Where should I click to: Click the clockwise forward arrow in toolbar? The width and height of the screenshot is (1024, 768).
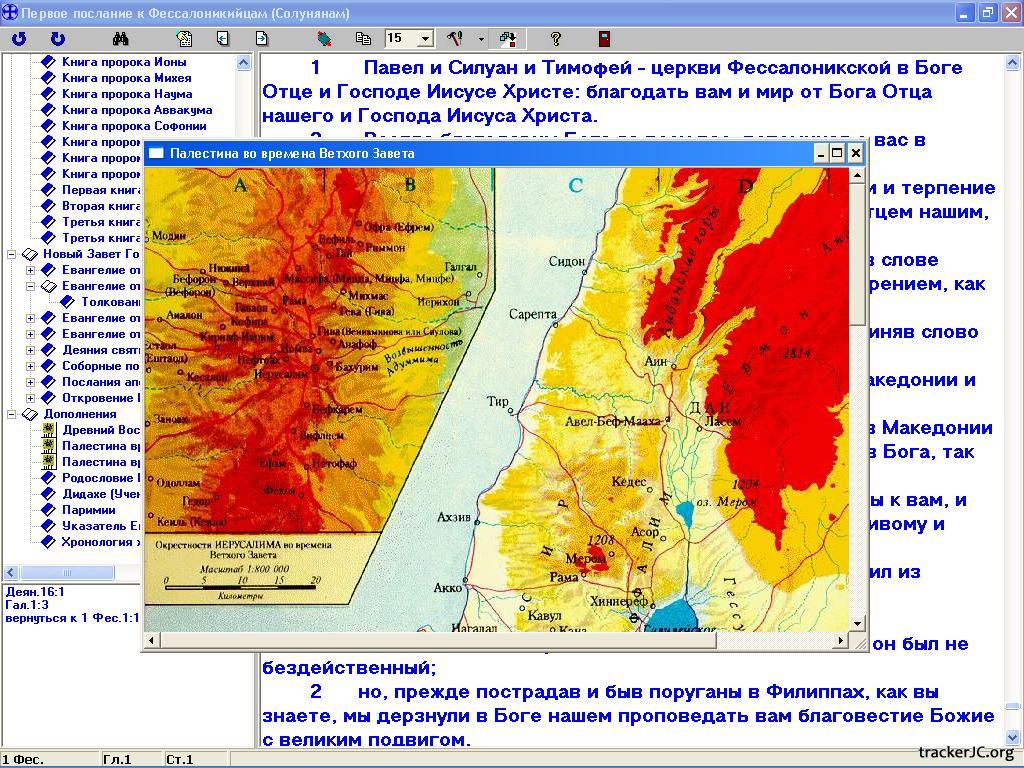coord(58,39)
